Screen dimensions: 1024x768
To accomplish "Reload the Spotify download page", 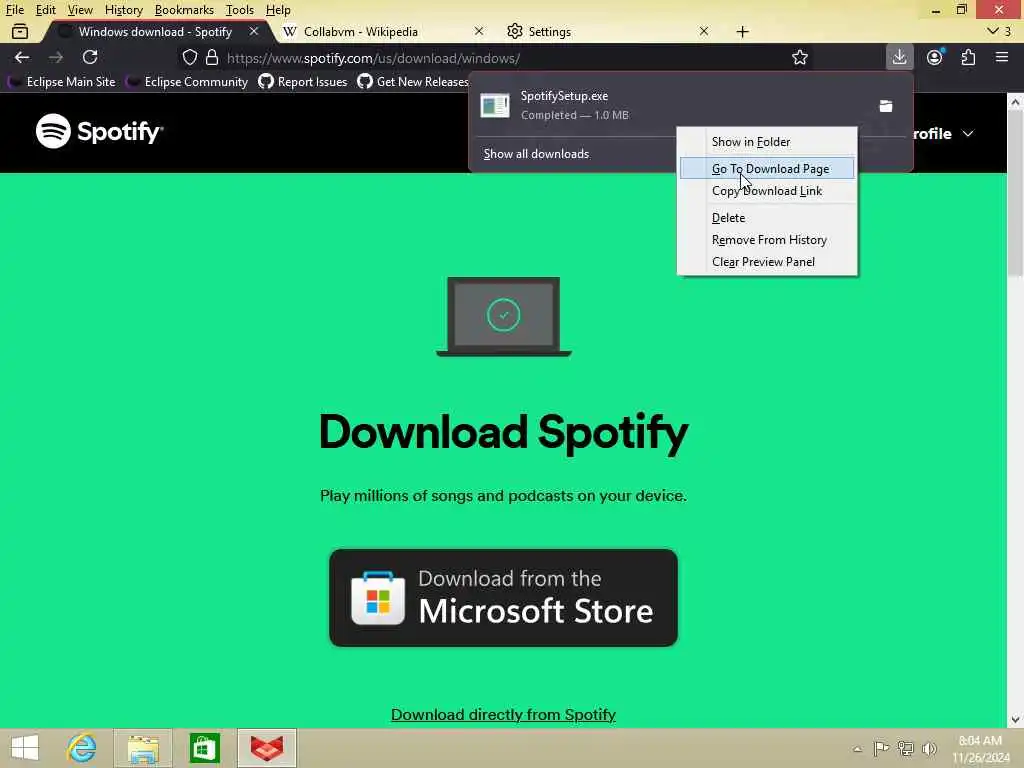I will coord(90,57).
